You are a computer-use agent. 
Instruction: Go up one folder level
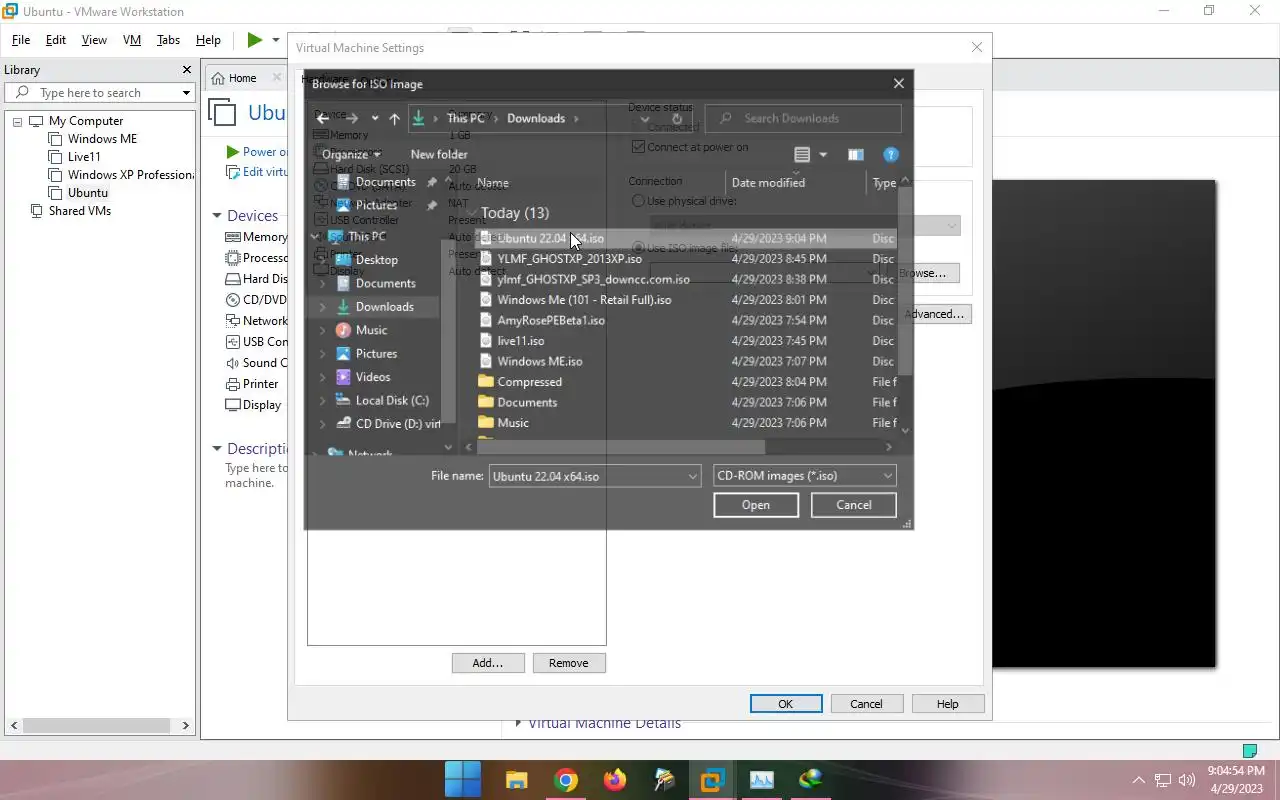point(394,118)
